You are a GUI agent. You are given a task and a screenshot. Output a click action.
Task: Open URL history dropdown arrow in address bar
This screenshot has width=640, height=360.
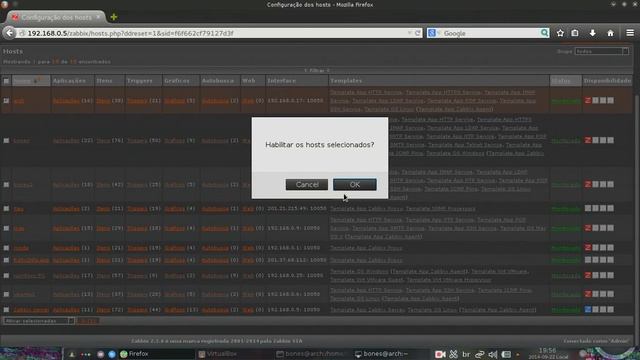(409, 33)
